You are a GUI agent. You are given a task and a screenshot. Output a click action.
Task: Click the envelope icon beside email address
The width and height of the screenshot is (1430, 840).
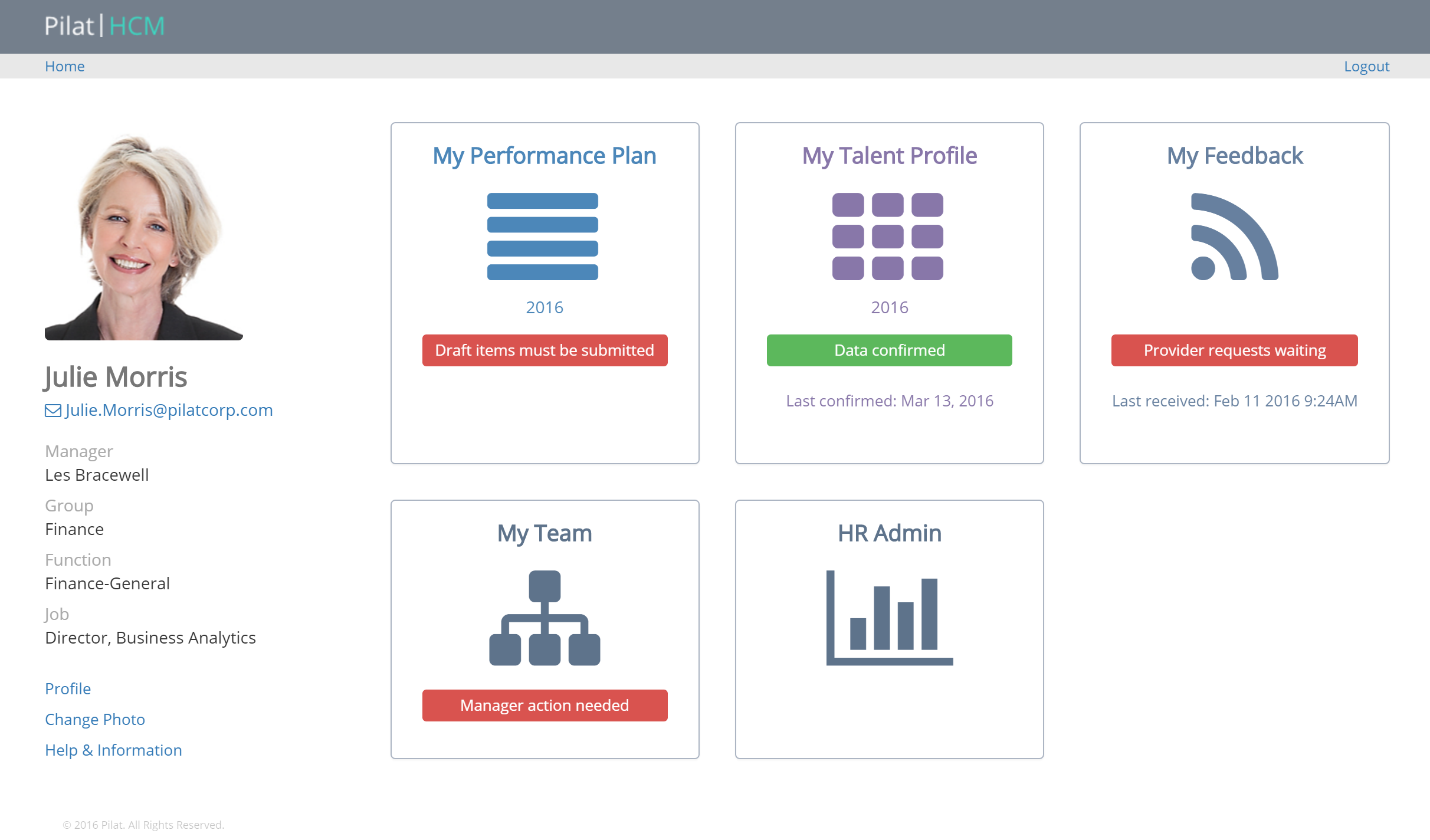(x=53, y=411)
